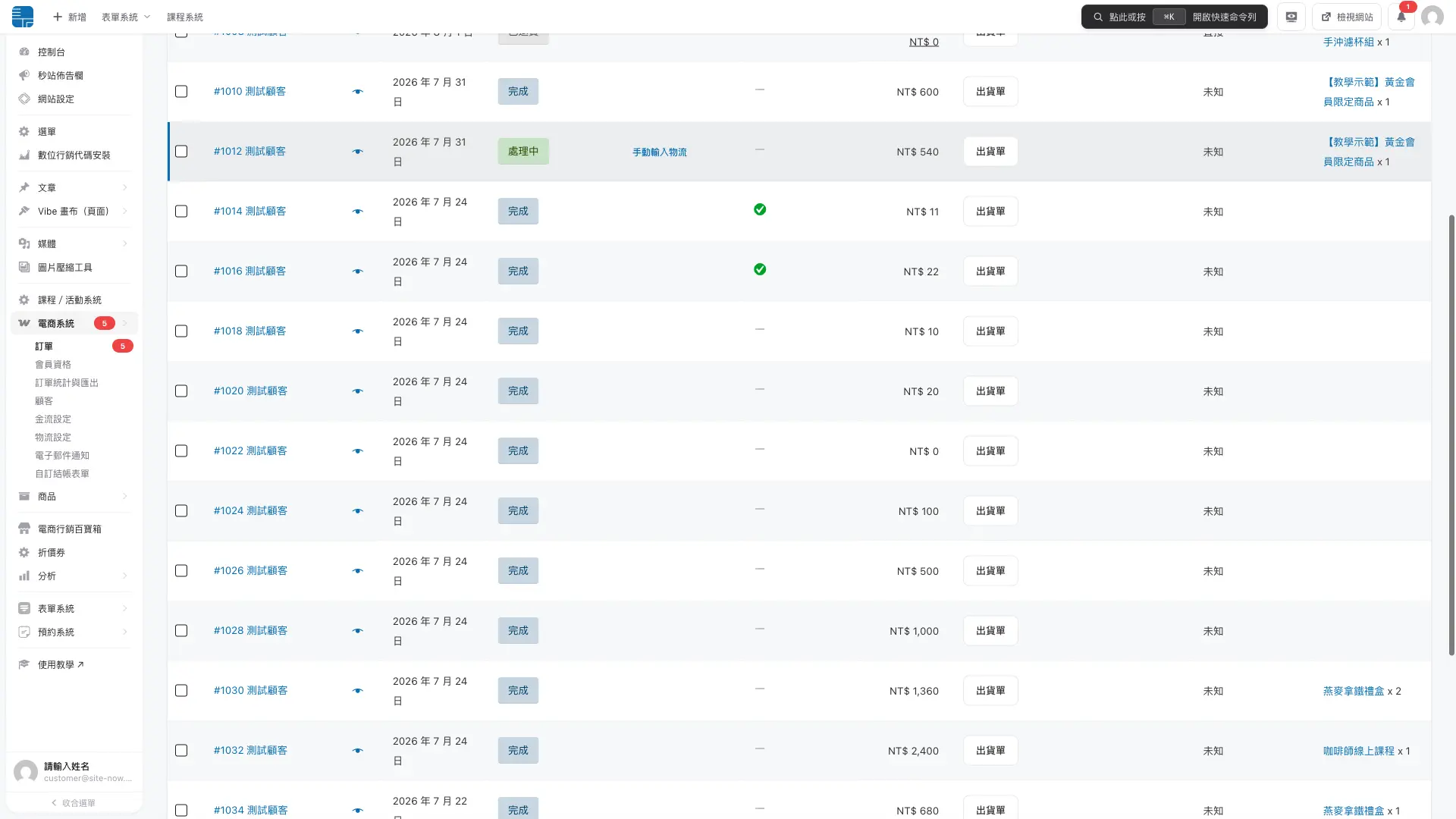The image size is (1456, 819).
Task: Open the 咖啡師線上課程 product link
Action: tap(1359, 751)
